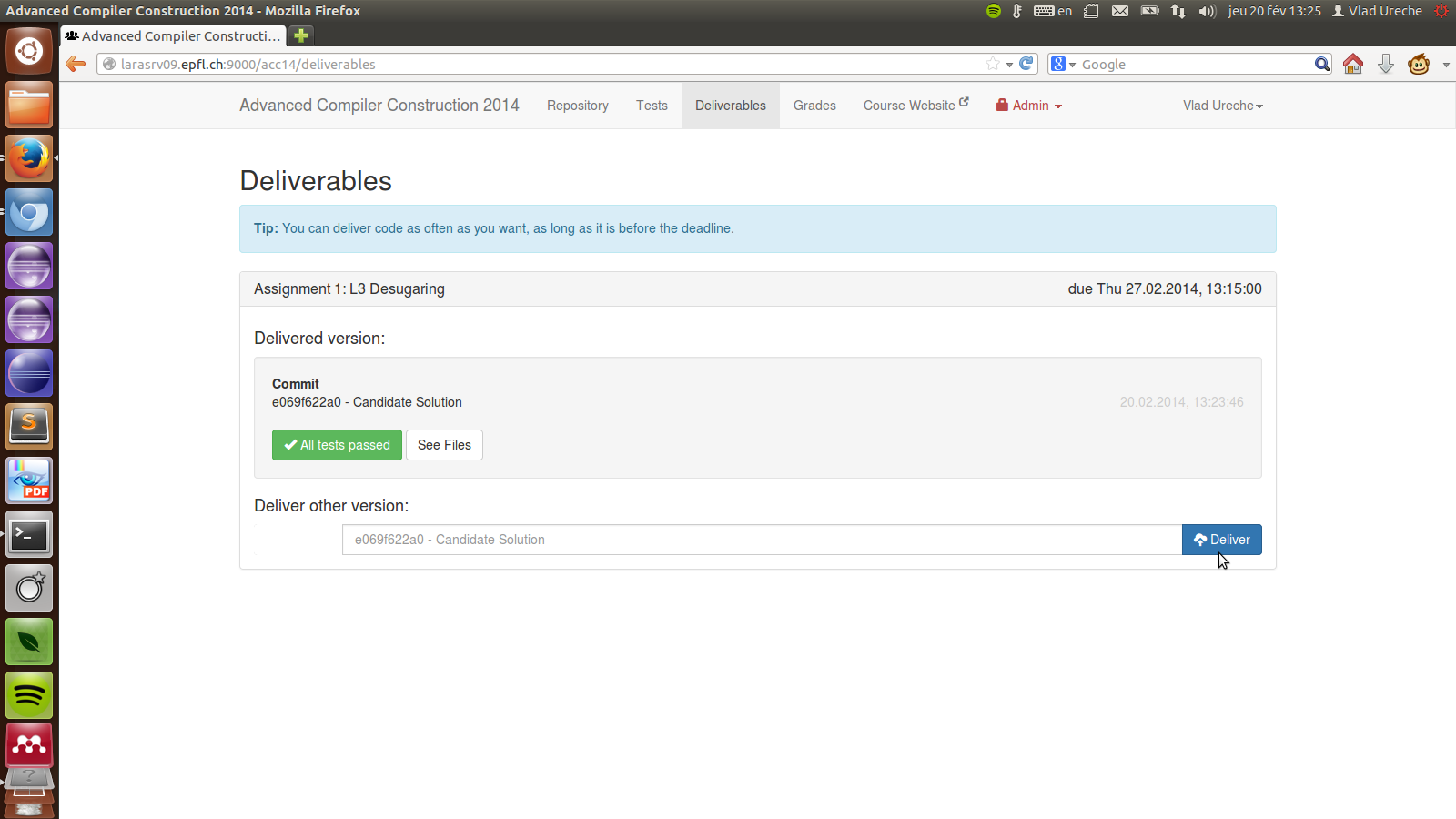
Task: Open the keyboard layout en indicator
Action: tap(1053, 11)
